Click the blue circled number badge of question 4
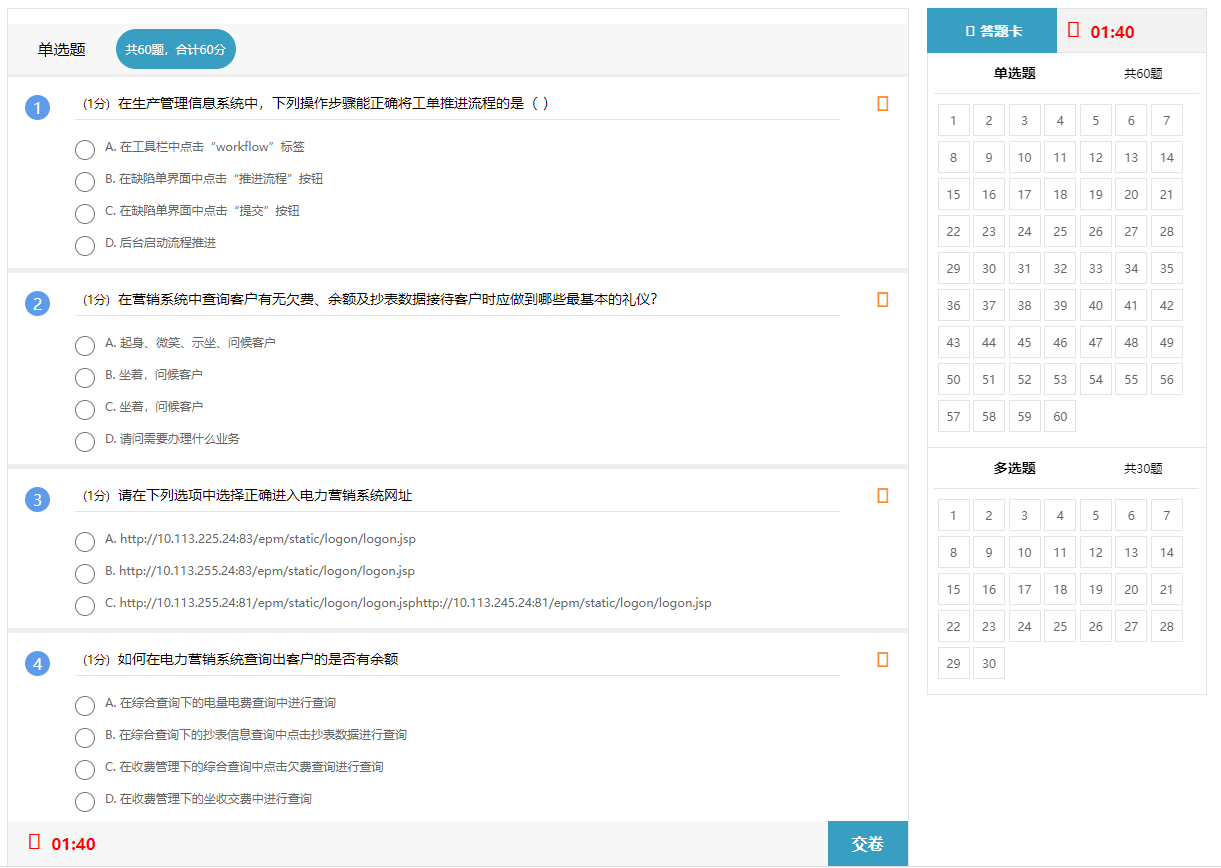 click(x=37, y=663)
